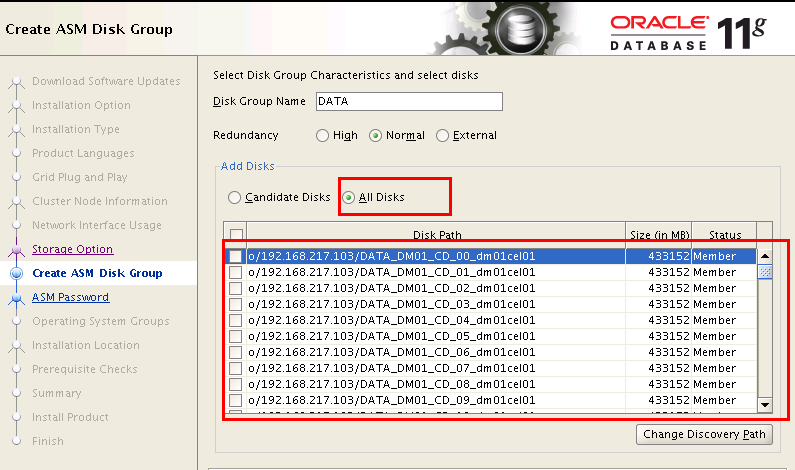Click the Status column header
The width and height of the screenshot is (795, 470).
[725, 235]
